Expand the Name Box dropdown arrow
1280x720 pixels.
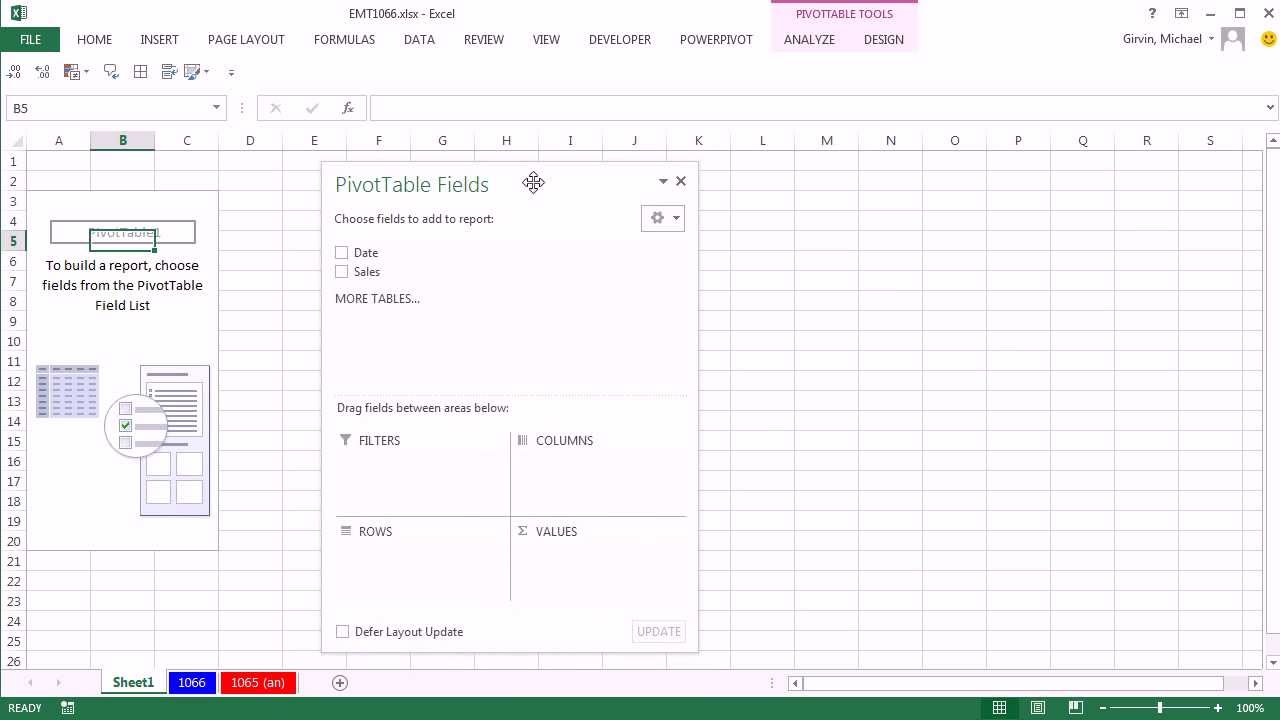(216, 108)
